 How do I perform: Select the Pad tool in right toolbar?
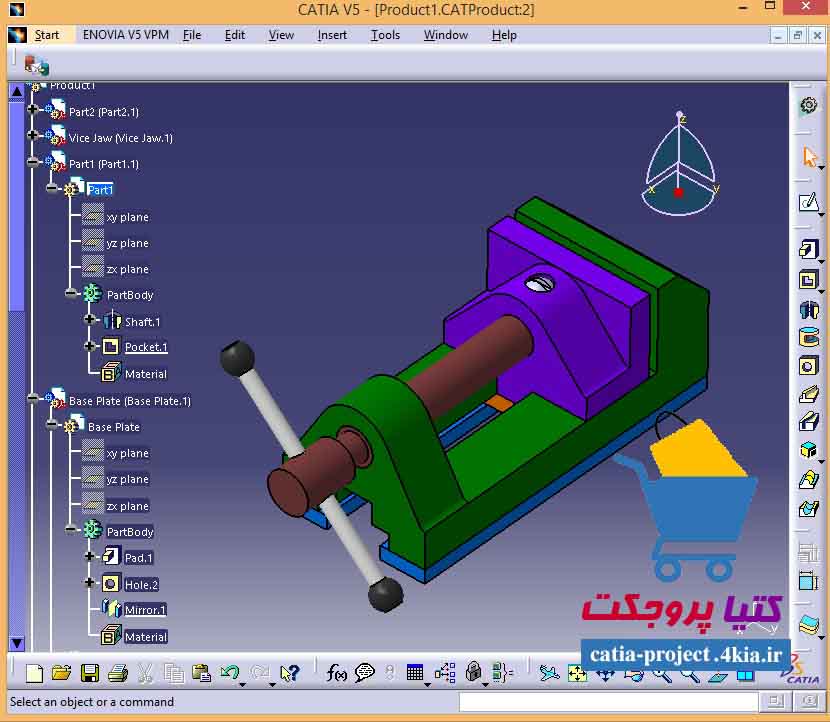pos(808,249)
